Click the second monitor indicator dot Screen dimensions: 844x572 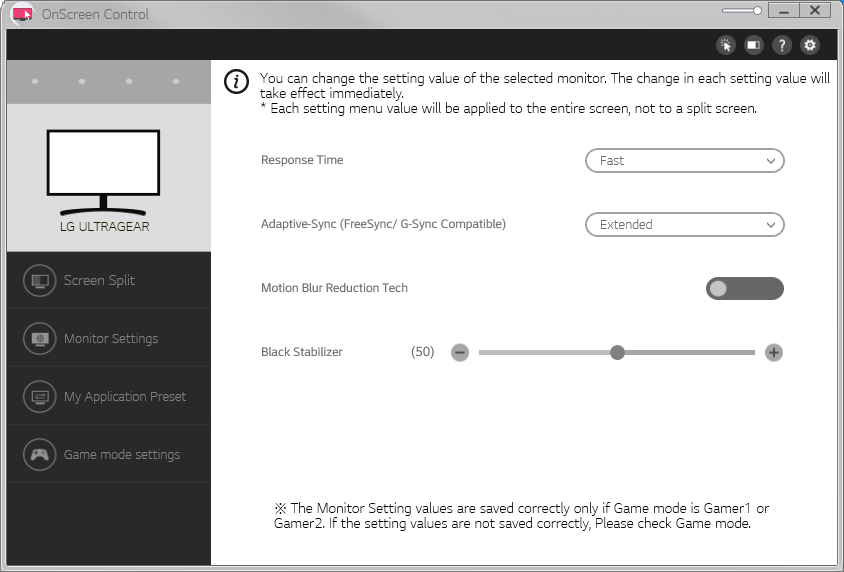(x=82, y=82)
